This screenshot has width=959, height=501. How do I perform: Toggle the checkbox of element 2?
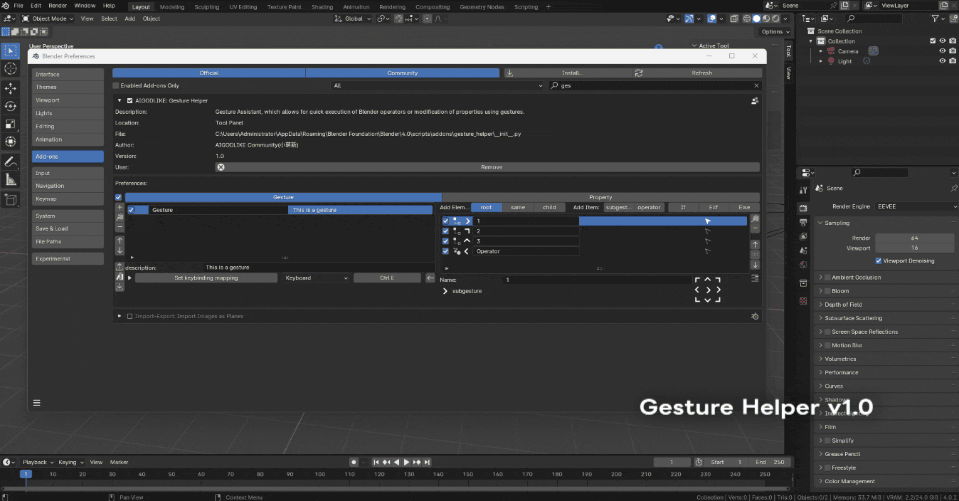[445, 231]
